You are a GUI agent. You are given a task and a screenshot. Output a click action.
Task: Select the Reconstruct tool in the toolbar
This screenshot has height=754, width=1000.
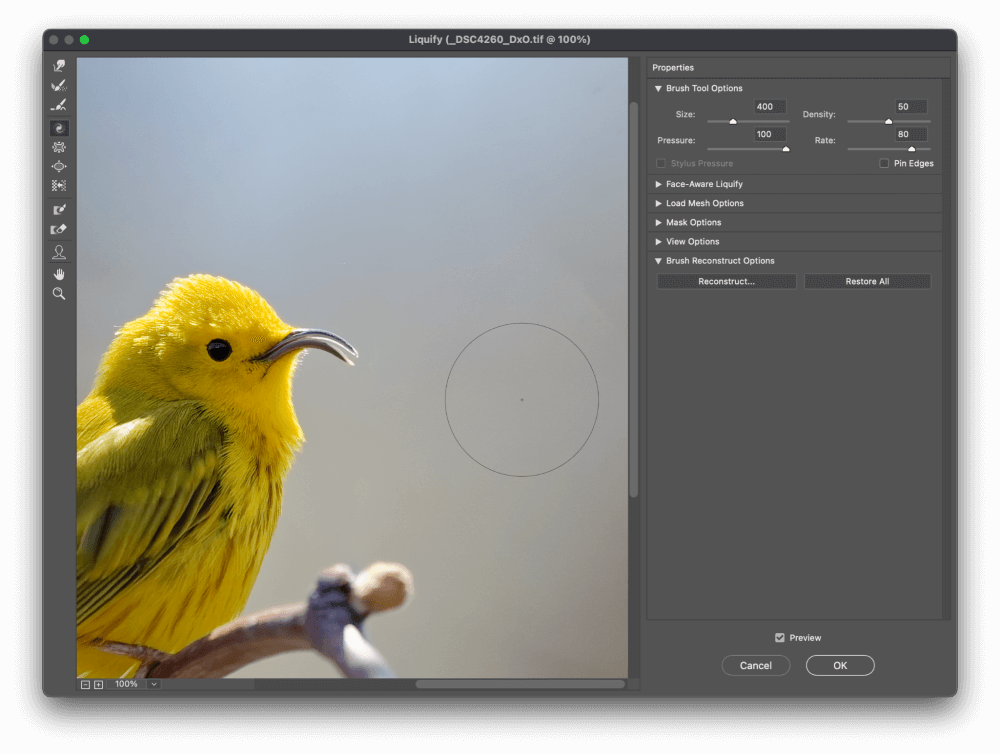coord(59,85)
